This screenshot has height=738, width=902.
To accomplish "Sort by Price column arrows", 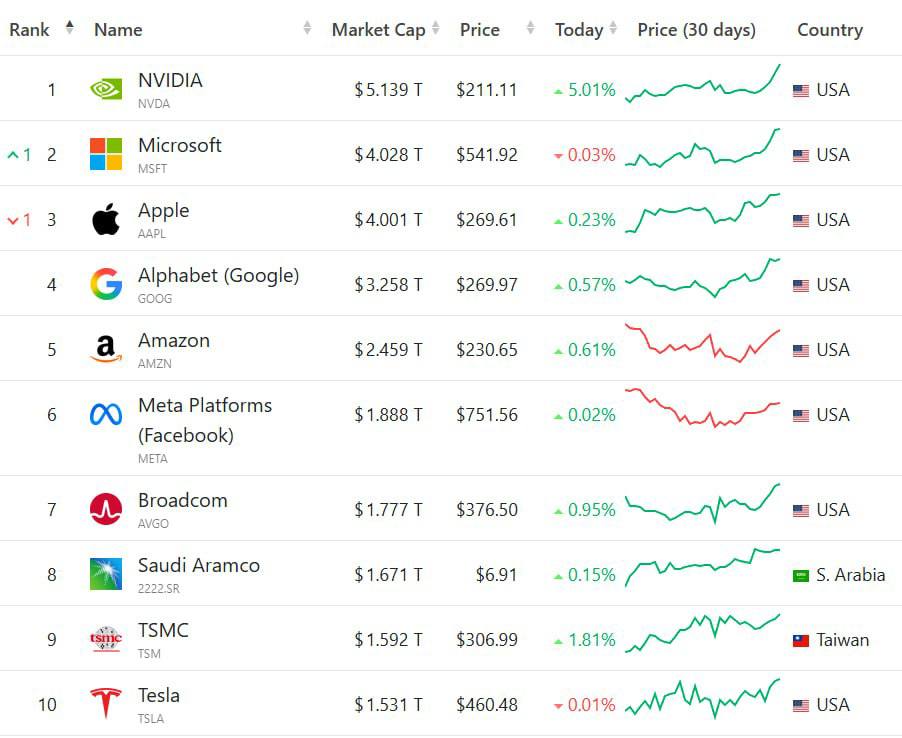I will (530, 30).
